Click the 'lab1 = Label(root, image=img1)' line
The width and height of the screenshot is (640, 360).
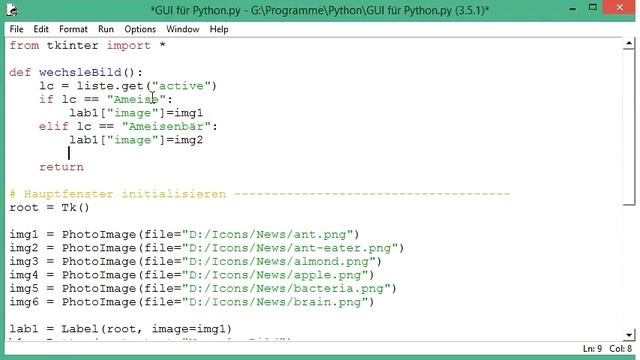120,329
